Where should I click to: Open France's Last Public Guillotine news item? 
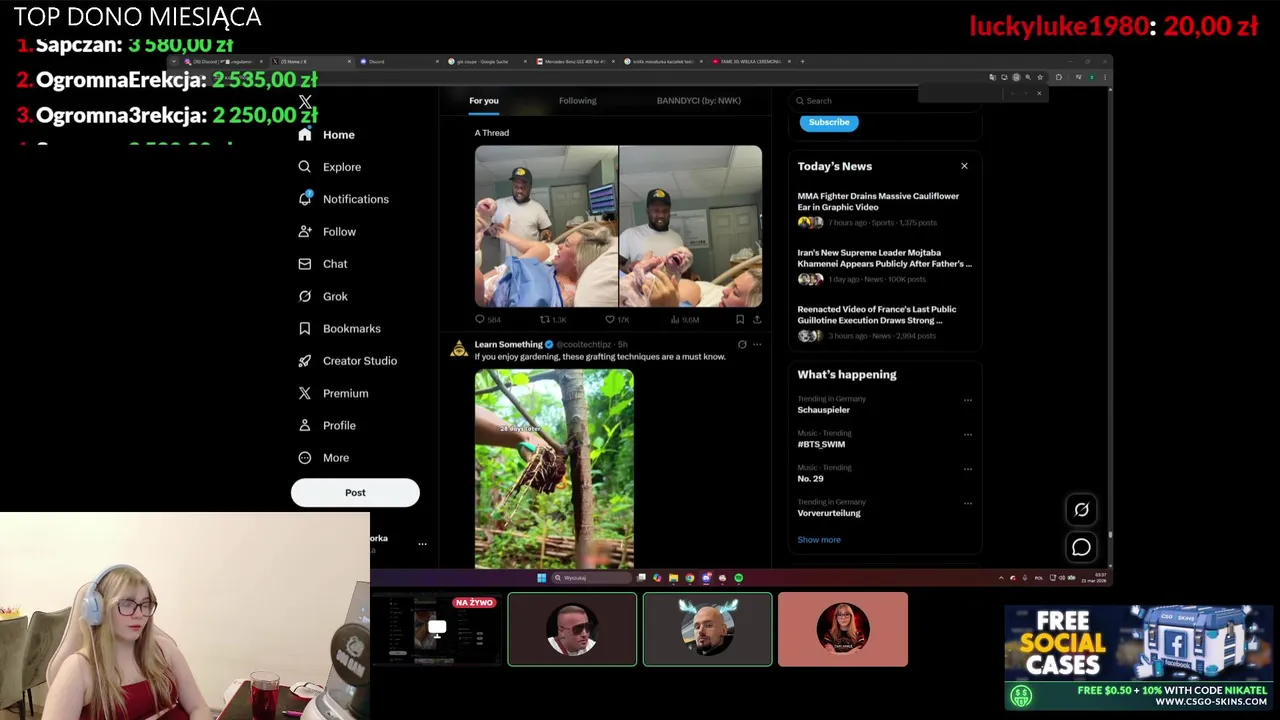coord(884,321)
